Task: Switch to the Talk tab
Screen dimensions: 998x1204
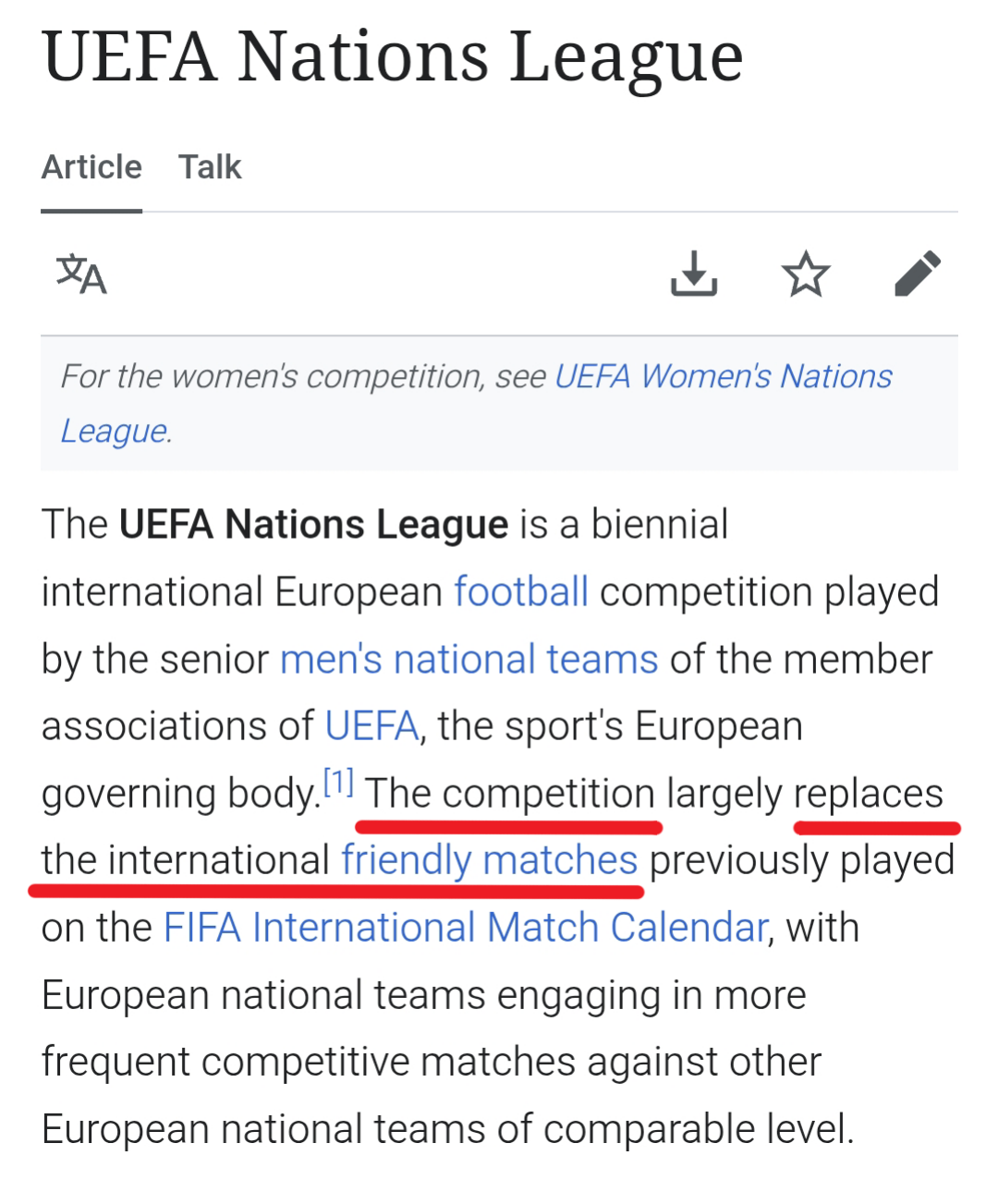Action: pos(210,167)
